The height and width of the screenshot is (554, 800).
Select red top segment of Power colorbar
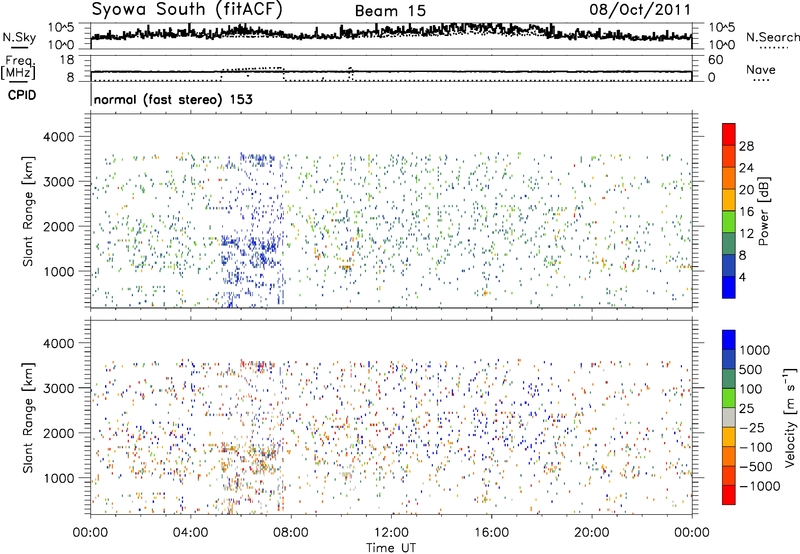[729, 134]
